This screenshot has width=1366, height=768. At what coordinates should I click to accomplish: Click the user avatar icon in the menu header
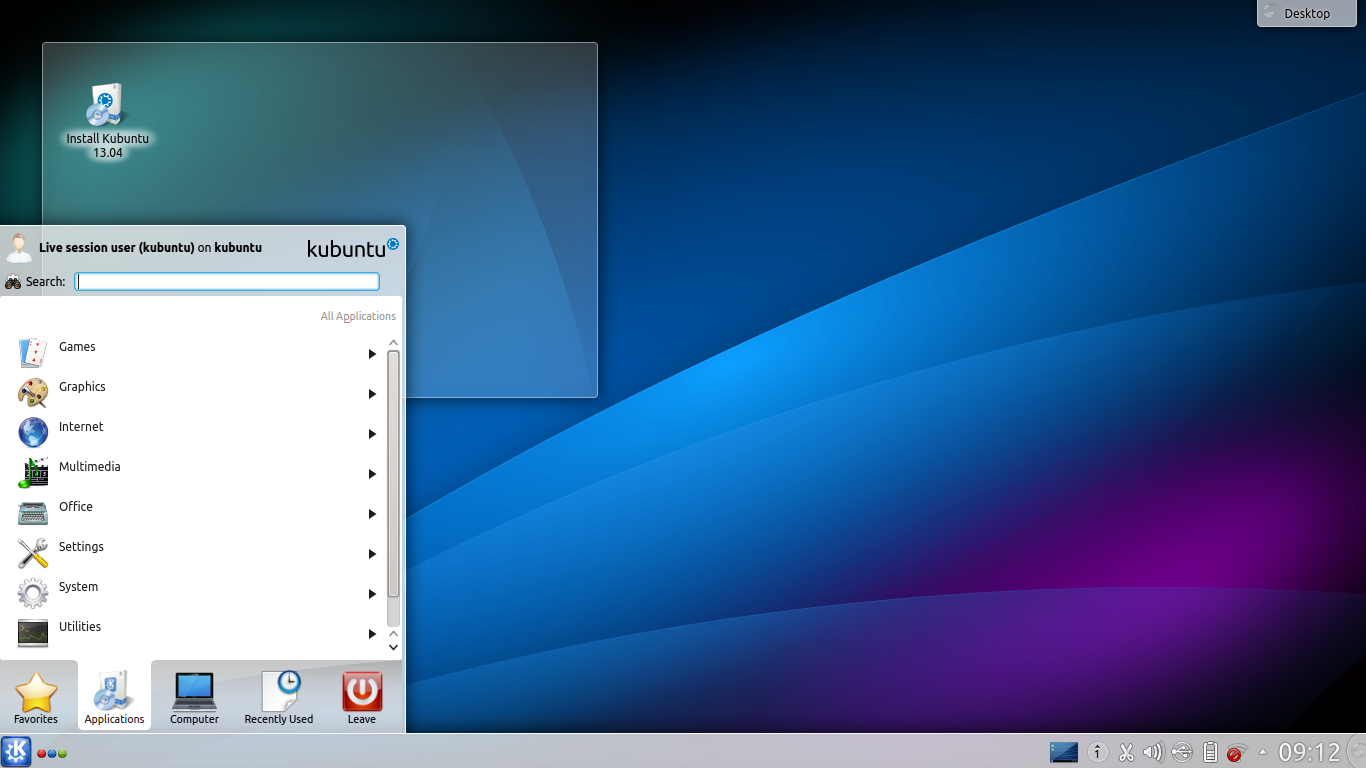tap(18, 248)
